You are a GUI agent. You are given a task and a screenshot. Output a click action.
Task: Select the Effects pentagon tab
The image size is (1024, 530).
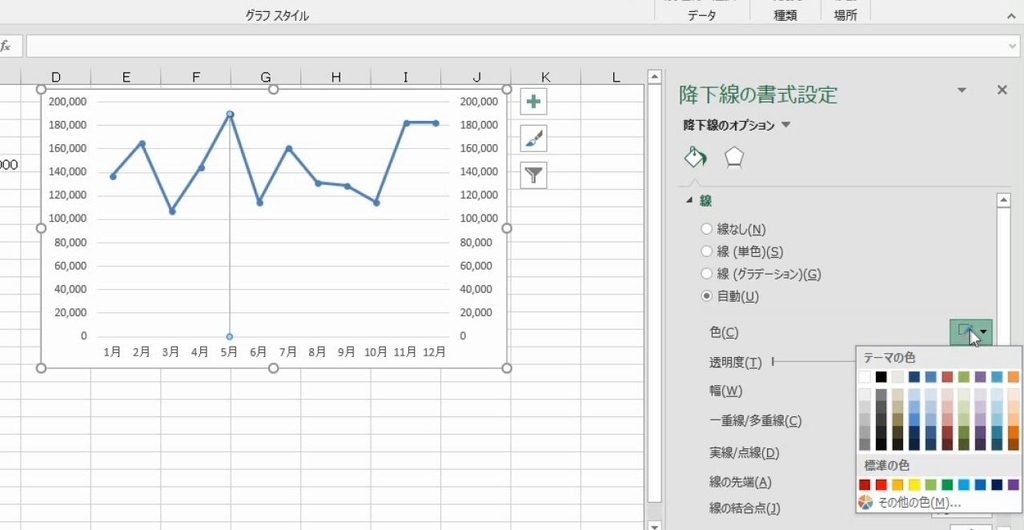(x=735, y=158)
